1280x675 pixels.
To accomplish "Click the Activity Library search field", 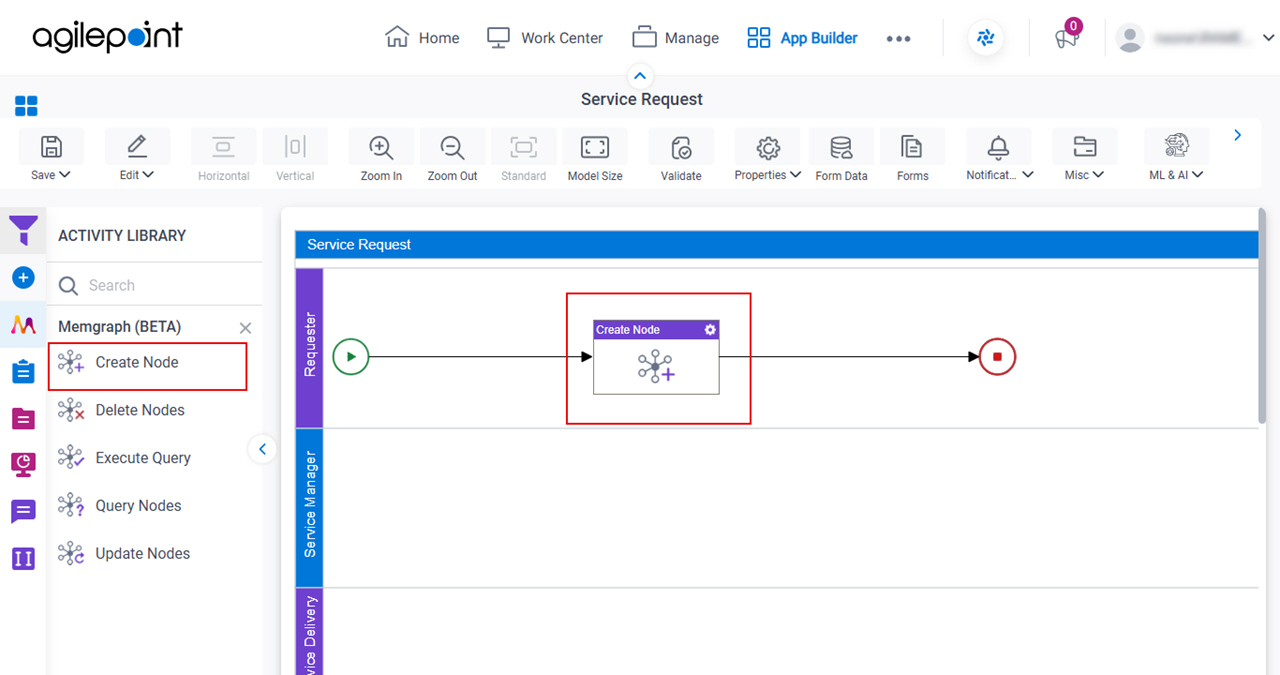I will (155, 285).
